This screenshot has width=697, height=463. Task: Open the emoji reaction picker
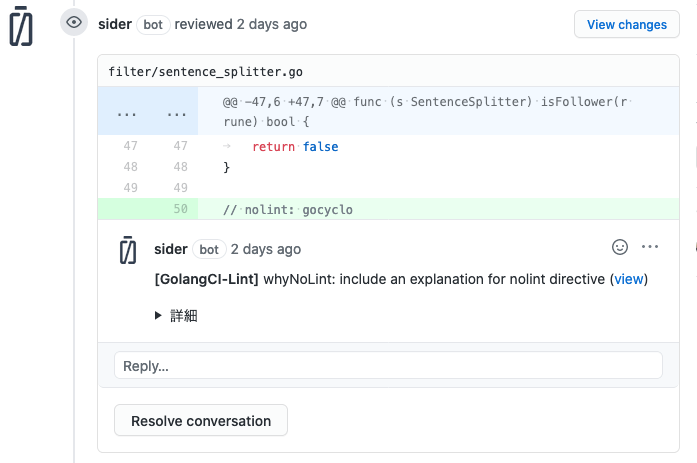(620, 247)
